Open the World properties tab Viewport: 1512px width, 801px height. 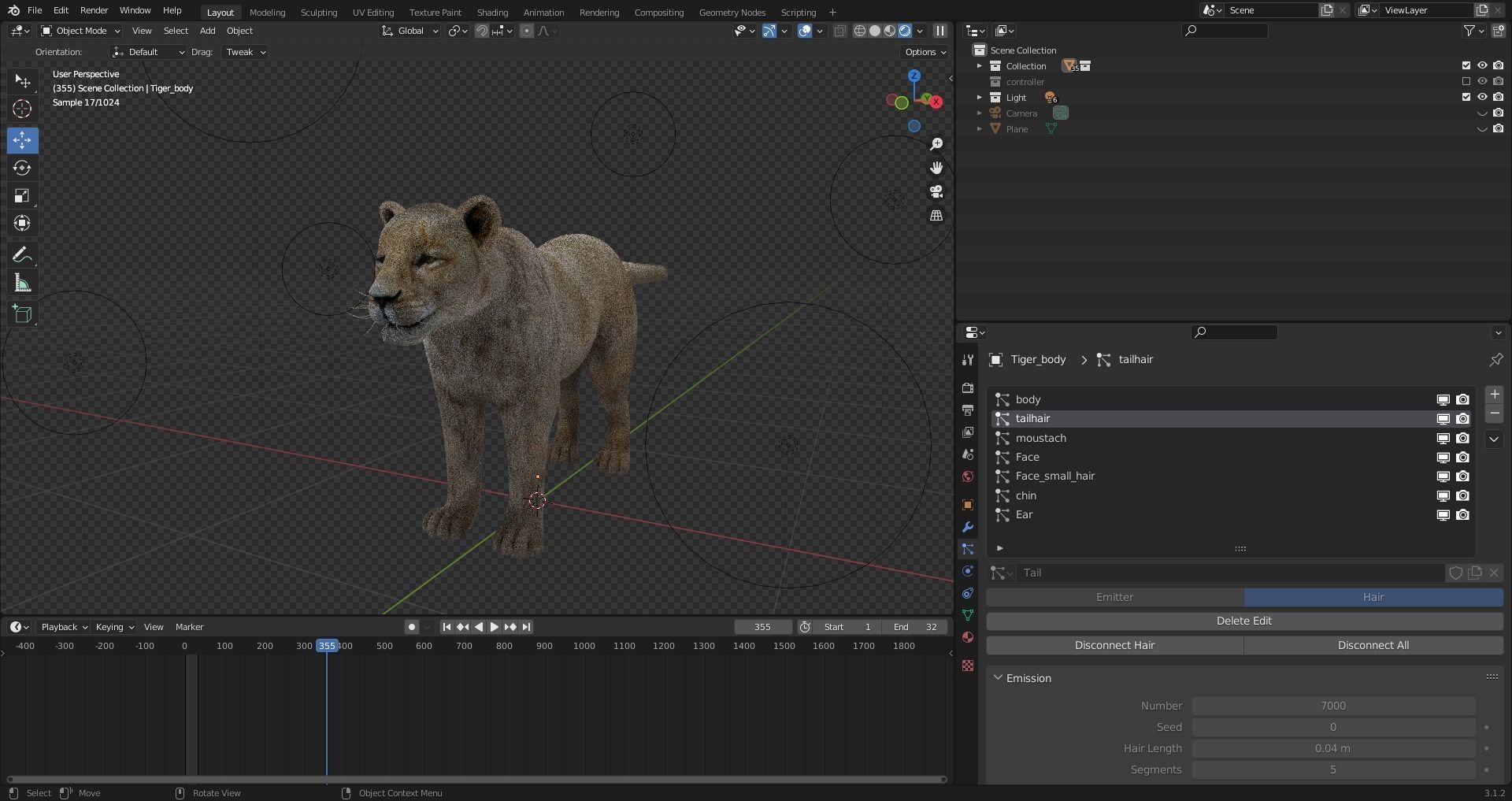(968, 477)
